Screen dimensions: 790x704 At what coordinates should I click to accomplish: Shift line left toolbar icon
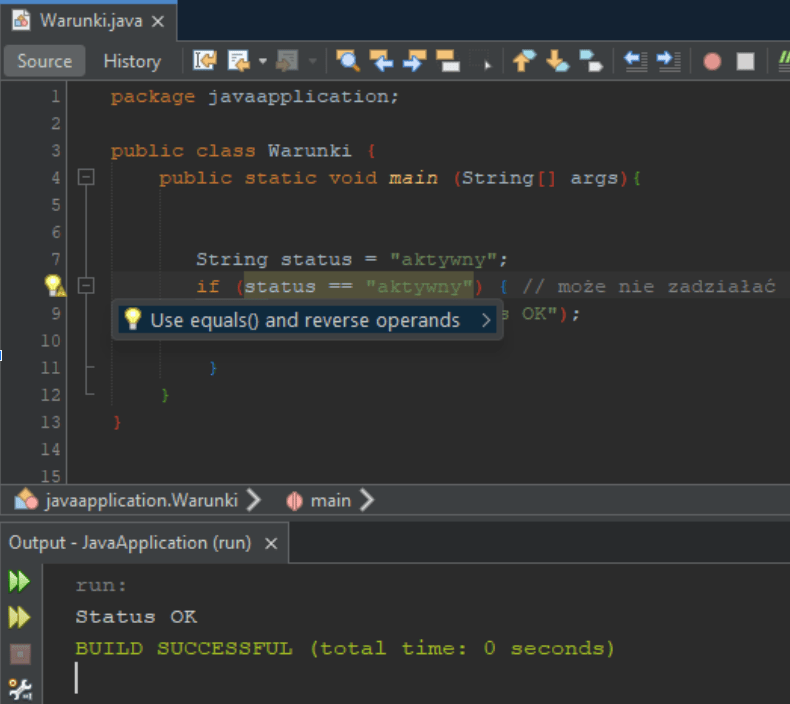pyautogui.click(x=635, y=61)
